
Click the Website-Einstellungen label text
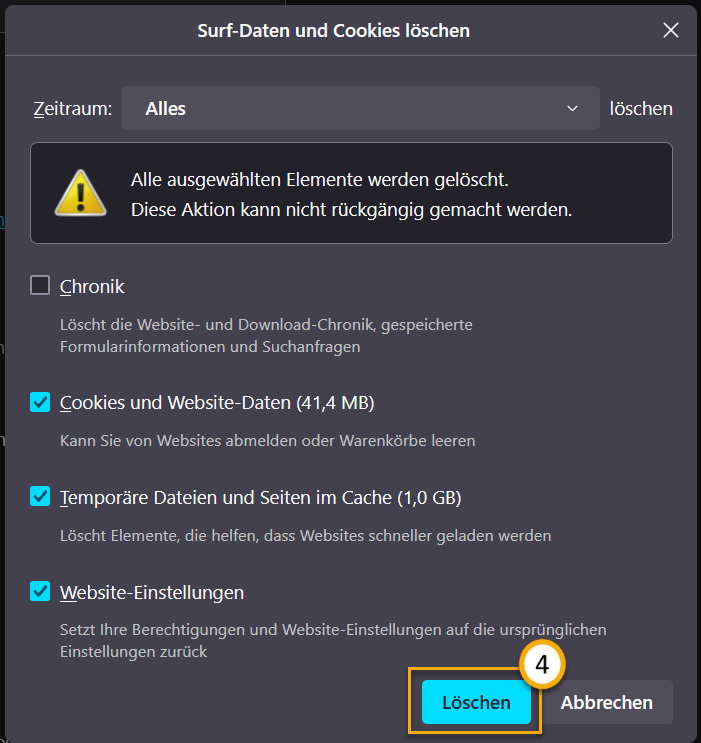[x=152, y=592]
